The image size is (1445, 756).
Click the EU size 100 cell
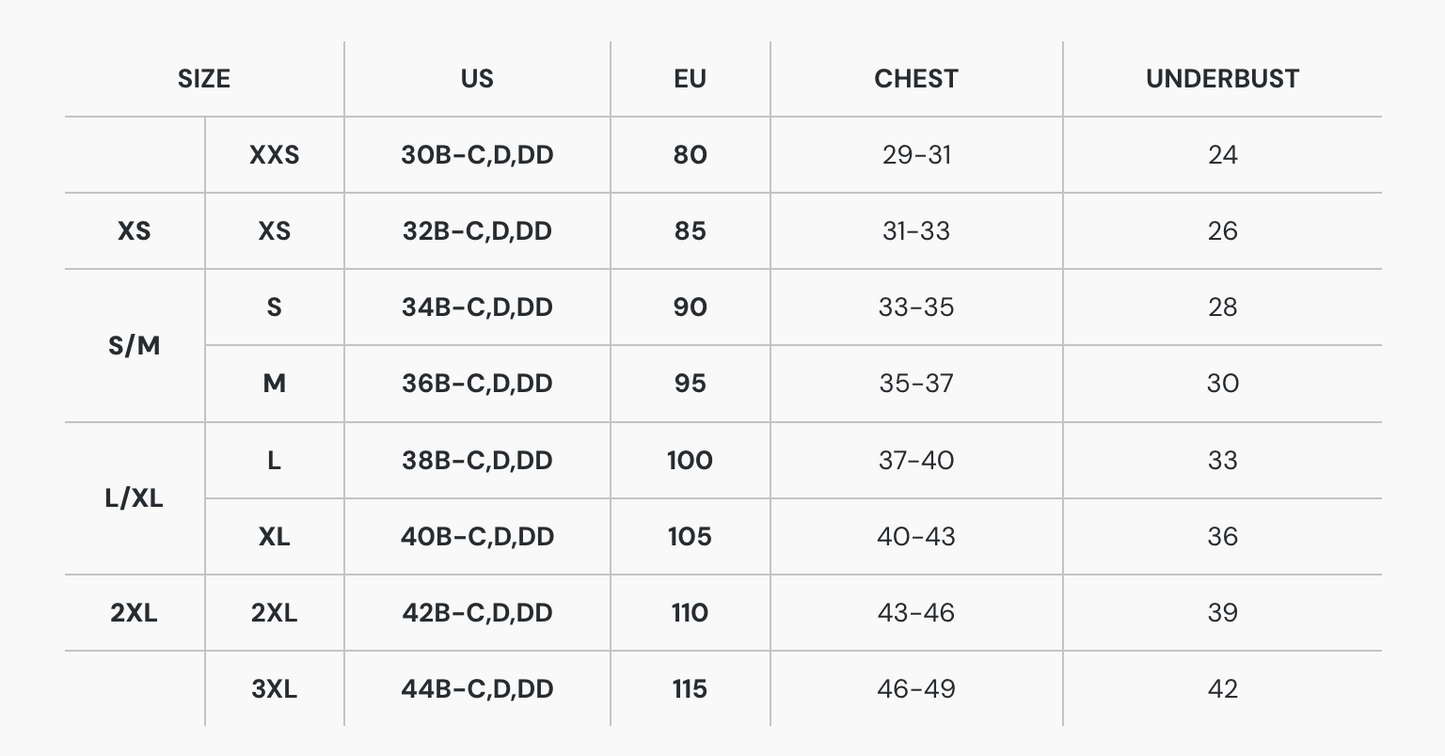[690, 460]
